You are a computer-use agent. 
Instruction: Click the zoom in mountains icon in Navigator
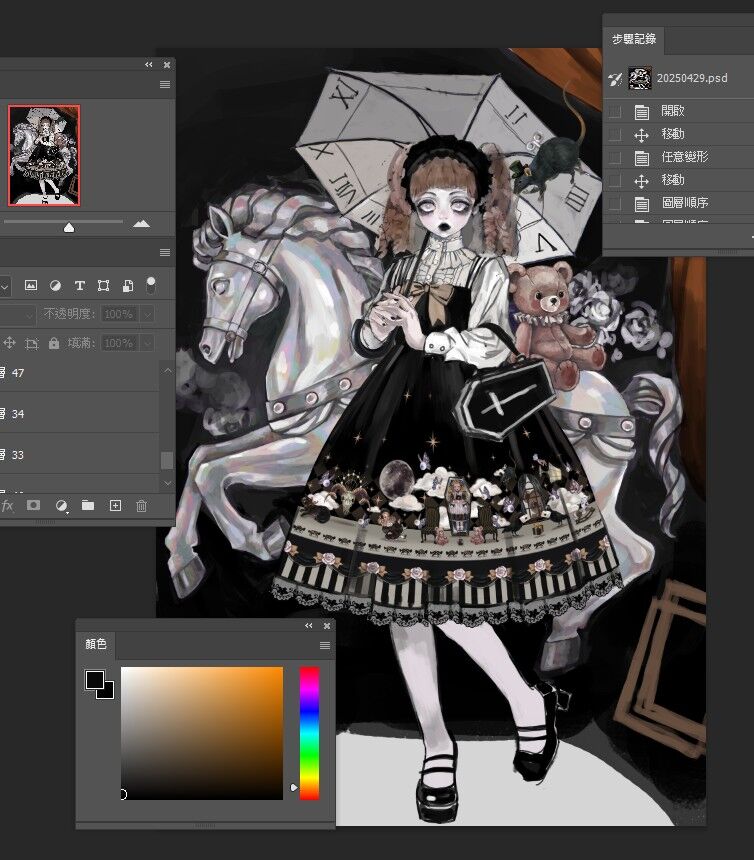coord(141,223)
